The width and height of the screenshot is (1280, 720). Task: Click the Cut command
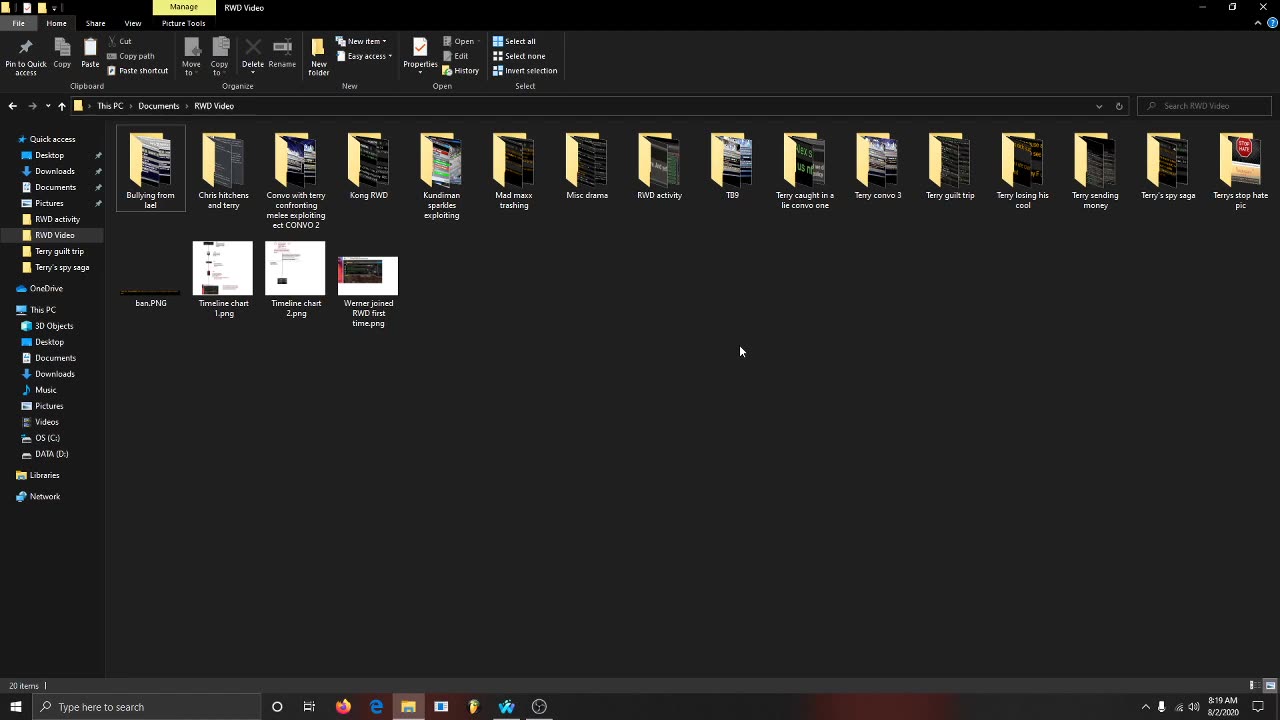pos(119,41)
